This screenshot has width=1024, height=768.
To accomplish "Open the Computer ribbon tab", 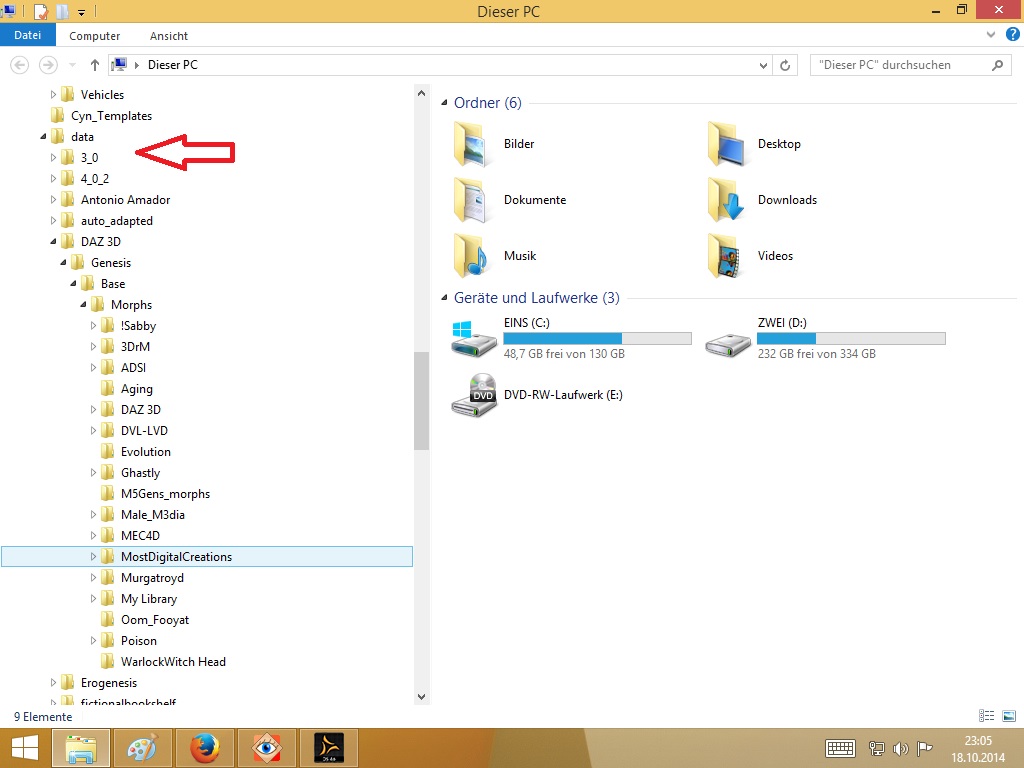I will coord(95,36).
